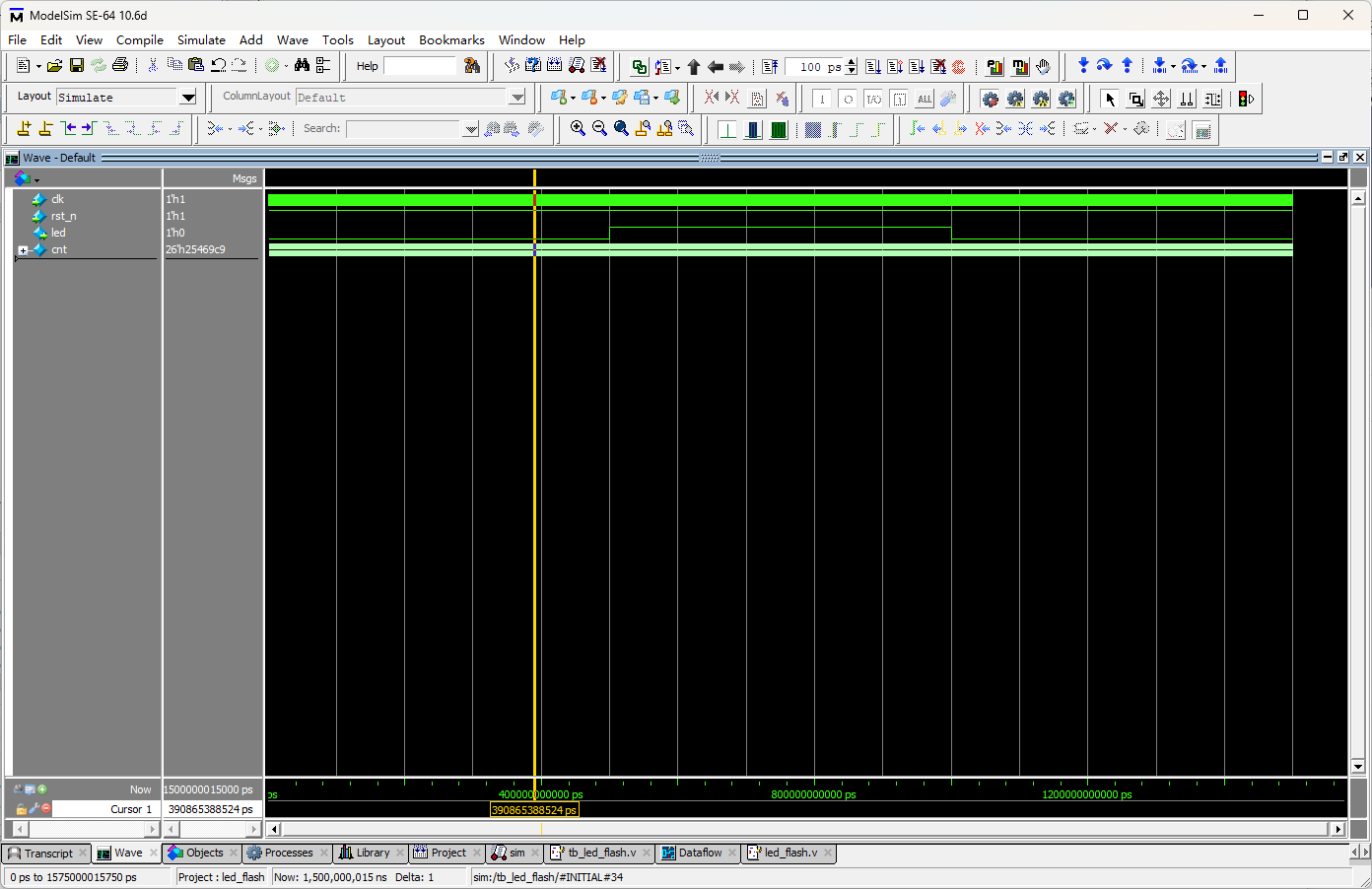Click the hand Break simulation icon

tap(1043, 67)
